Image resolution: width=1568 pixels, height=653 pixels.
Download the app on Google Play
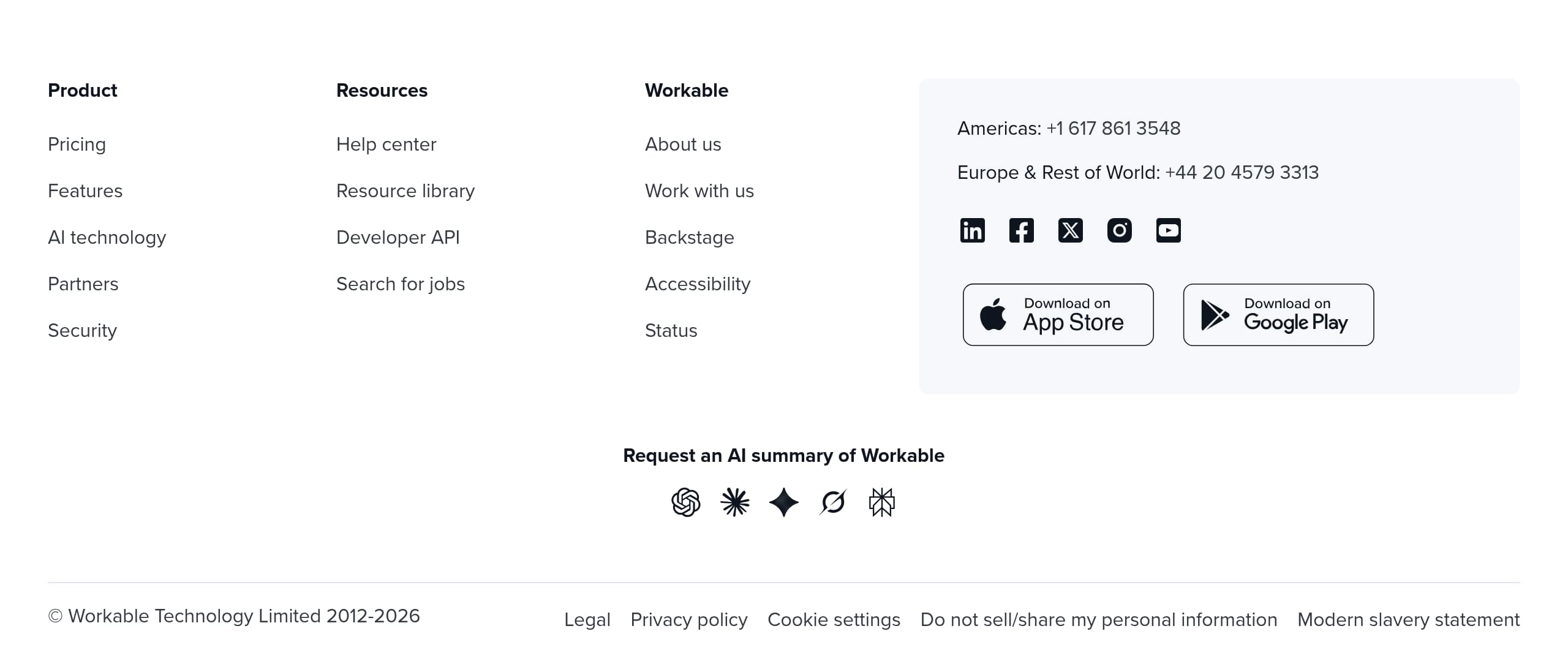pos(1278,314)
